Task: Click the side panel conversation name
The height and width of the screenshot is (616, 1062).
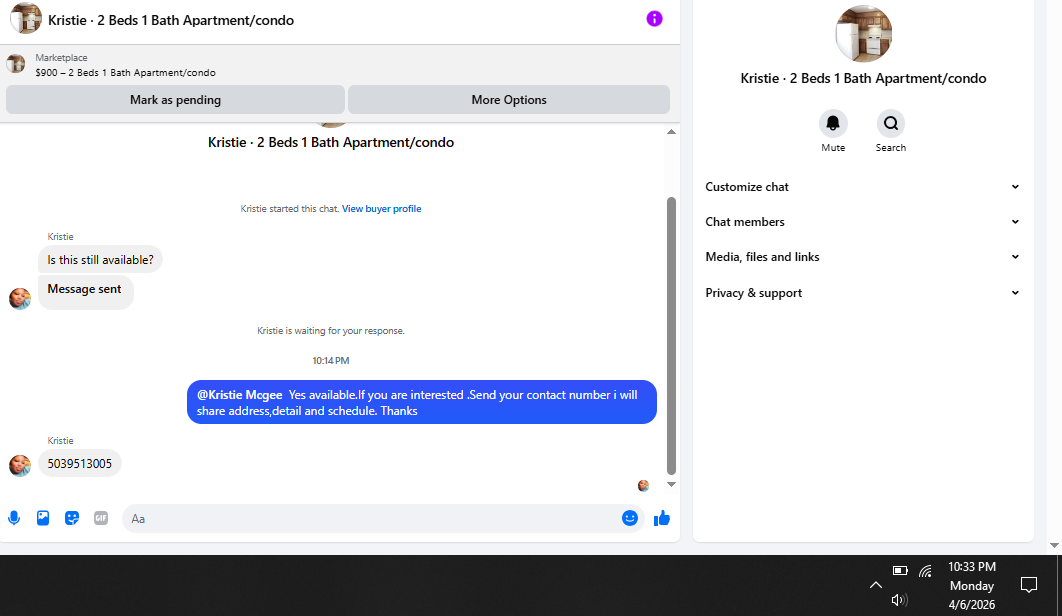Action: click(x=863, y=79)
